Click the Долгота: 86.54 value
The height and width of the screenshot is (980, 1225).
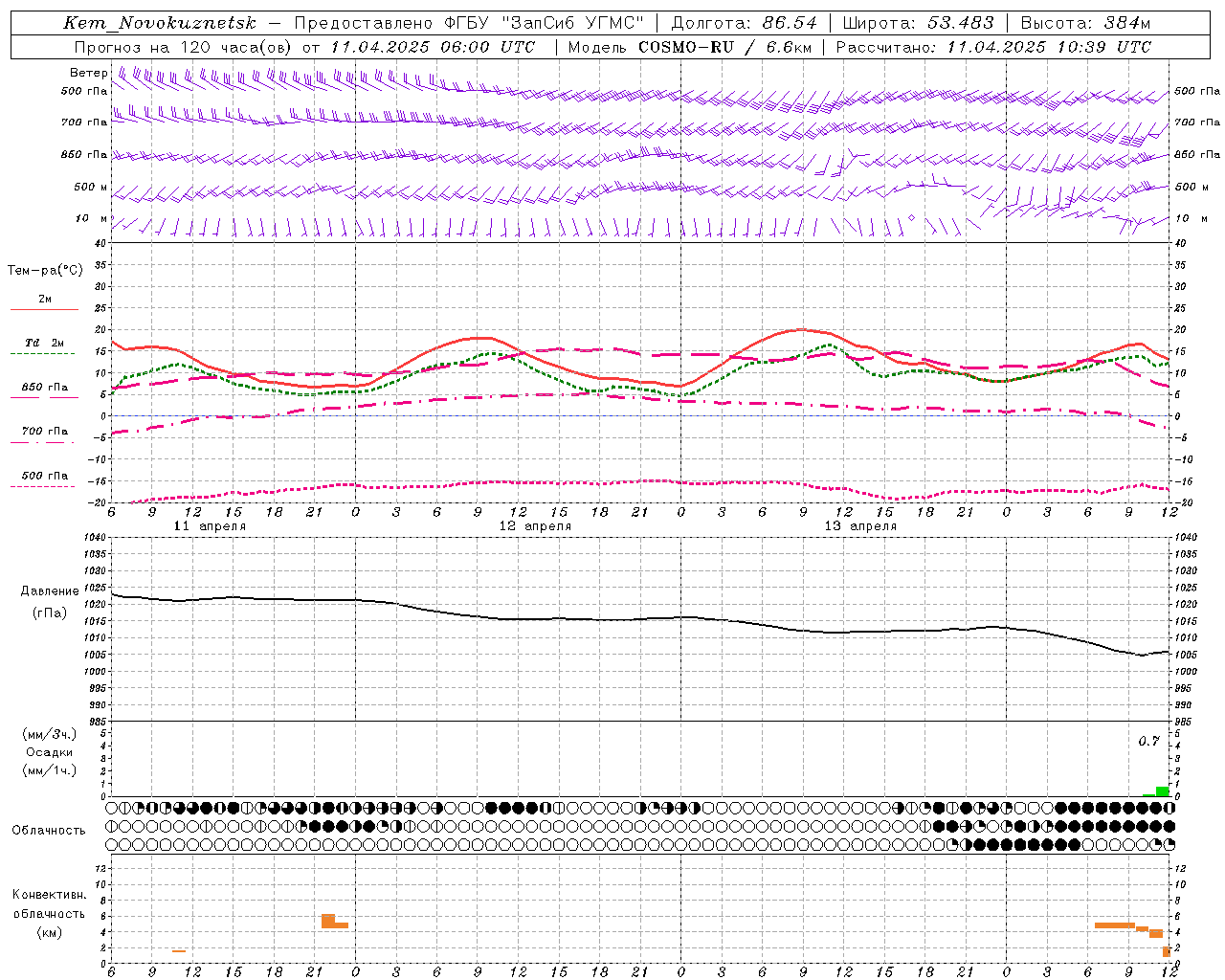pos(745,23)
